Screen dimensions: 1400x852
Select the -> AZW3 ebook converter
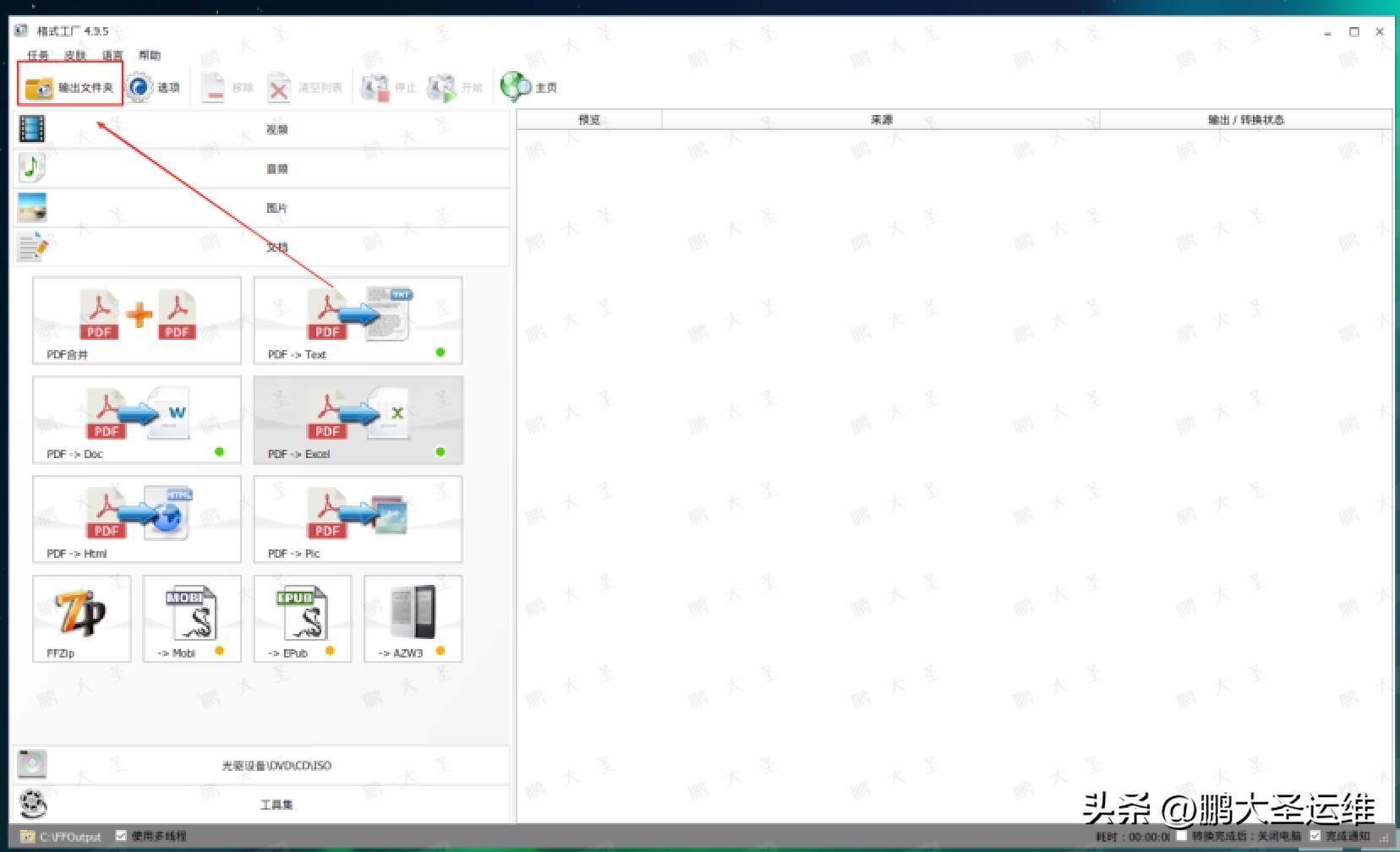(413, 619)
